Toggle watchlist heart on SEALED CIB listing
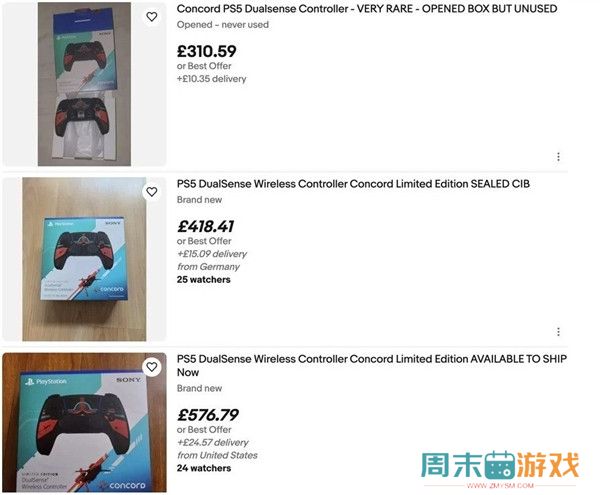This screenshot has height=495, width=600. click(x=152, y=192)
